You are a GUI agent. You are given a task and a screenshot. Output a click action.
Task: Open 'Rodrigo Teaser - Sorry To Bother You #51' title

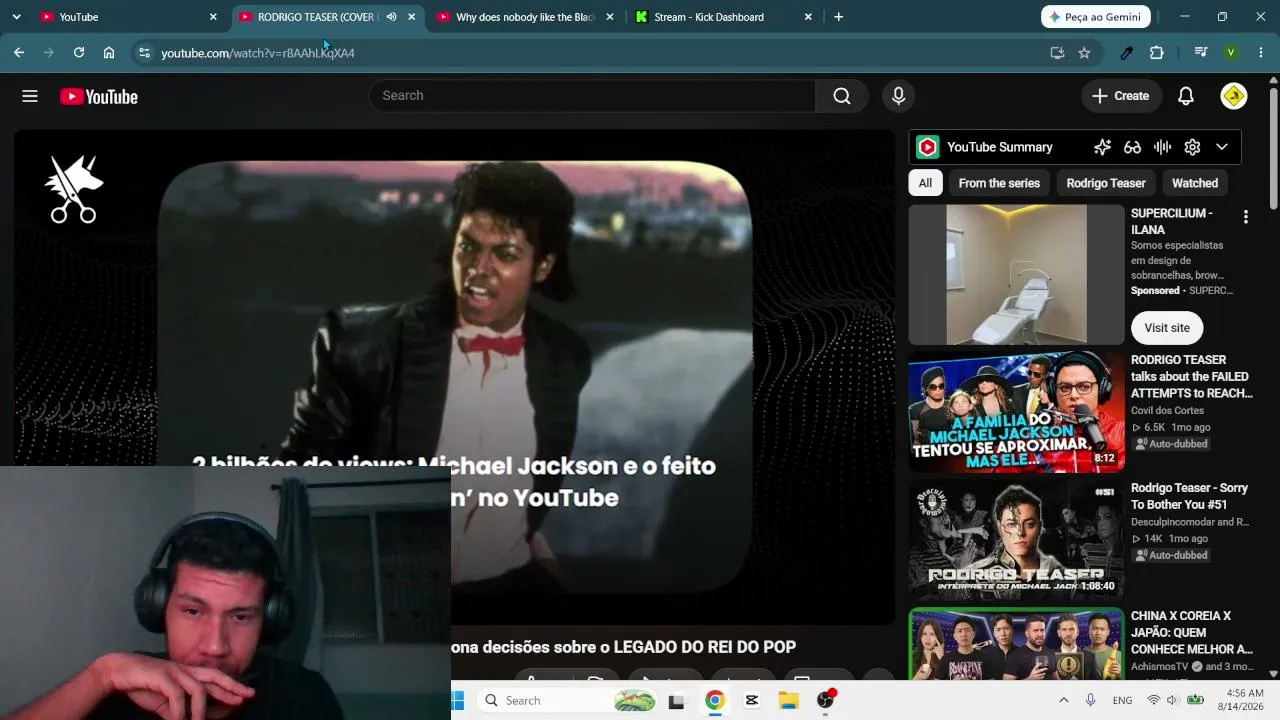[x=1190, y=496]
